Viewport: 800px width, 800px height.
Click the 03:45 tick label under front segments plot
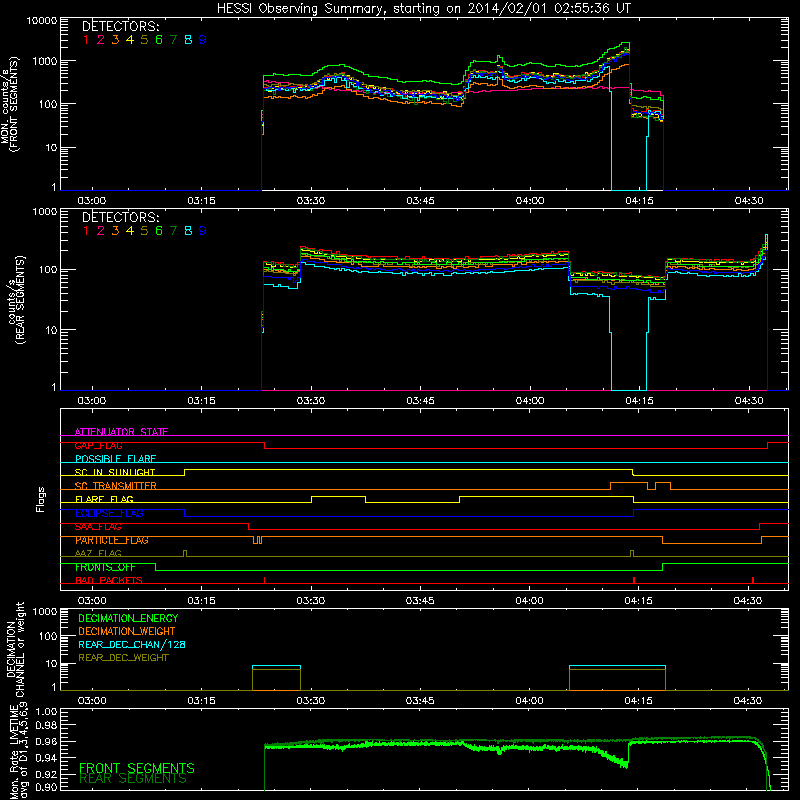pyautogui.click(x=420, y=201)
